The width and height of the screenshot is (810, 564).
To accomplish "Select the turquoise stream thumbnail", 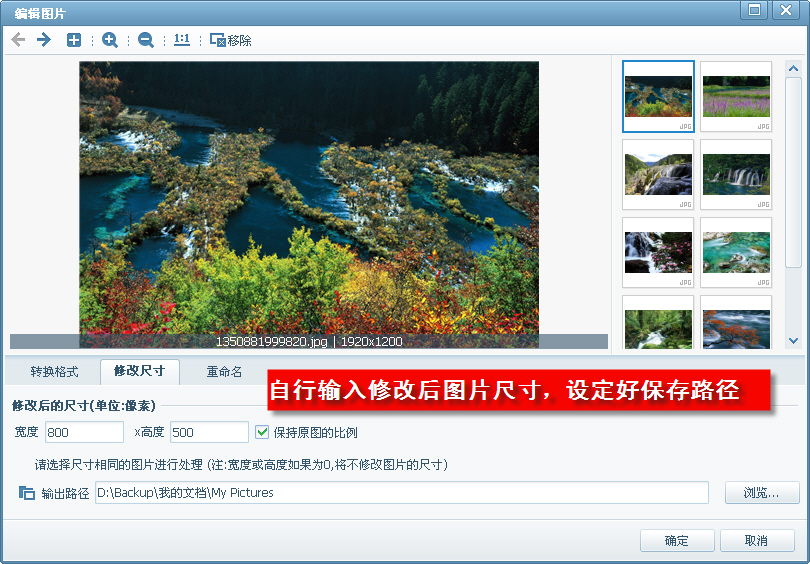I will pos(736,253).
